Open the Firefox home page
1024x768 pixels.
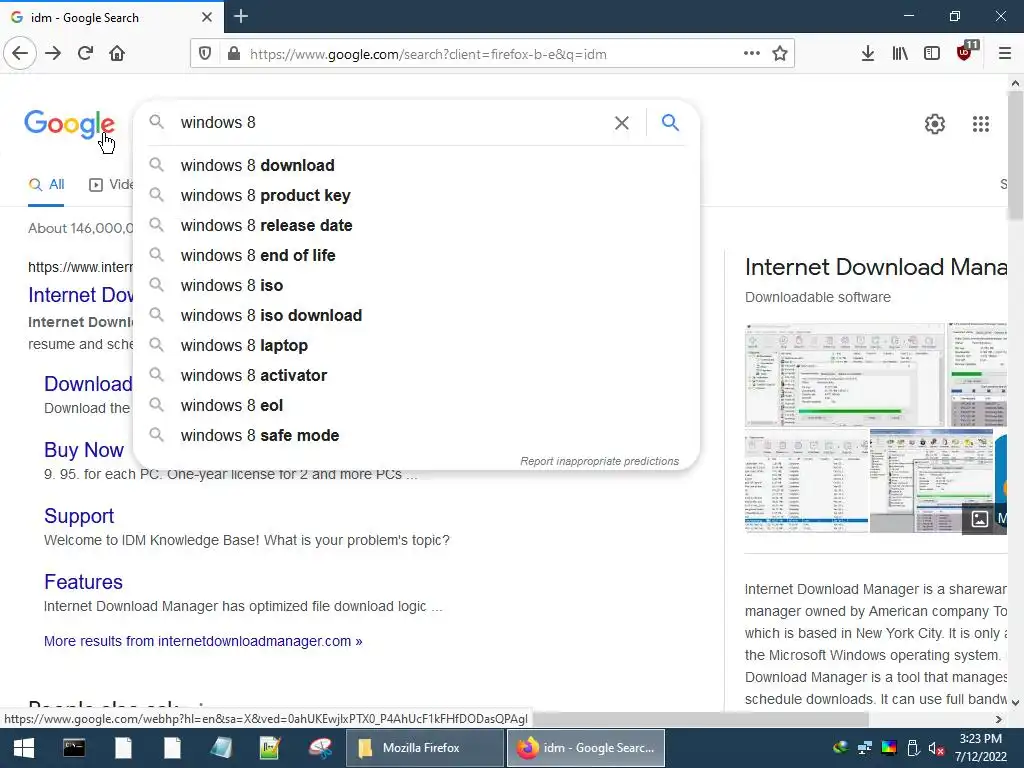click(117, 53)
